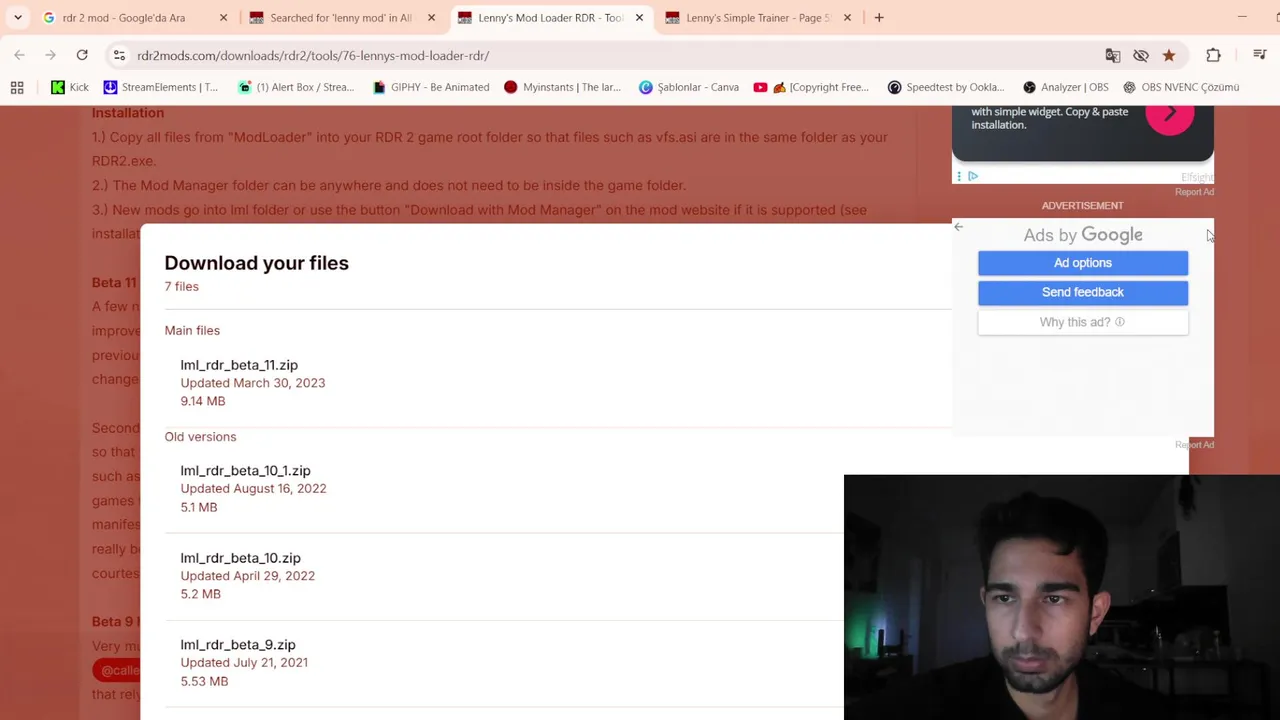Close the Lenny's Simple Trainer tab

pyautogui.click(x=847, y=17)
